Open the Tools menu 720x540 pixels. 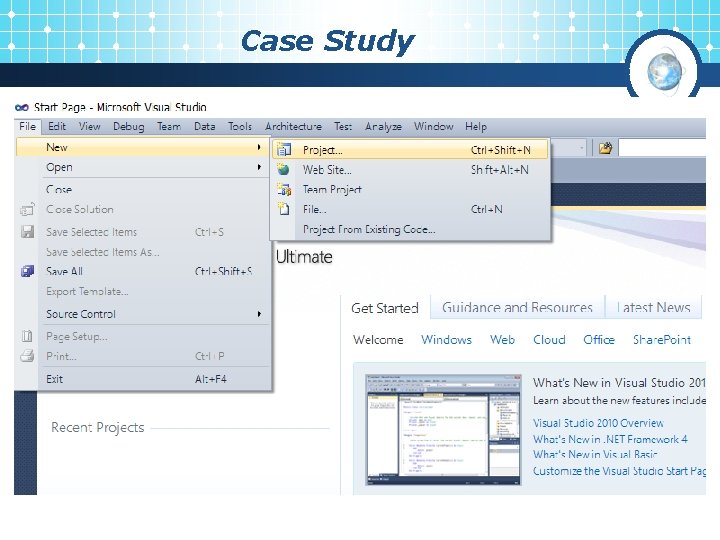240,126
